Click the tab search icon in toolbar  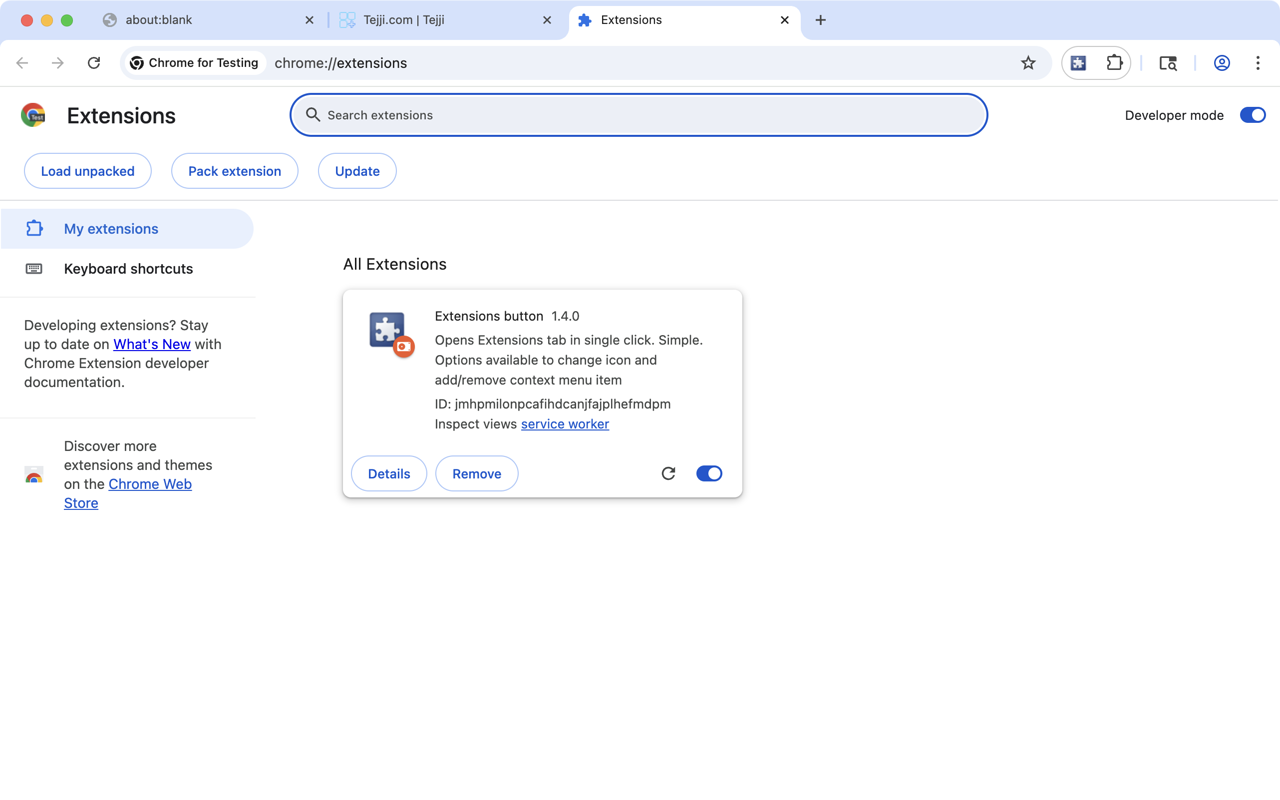1167,62
